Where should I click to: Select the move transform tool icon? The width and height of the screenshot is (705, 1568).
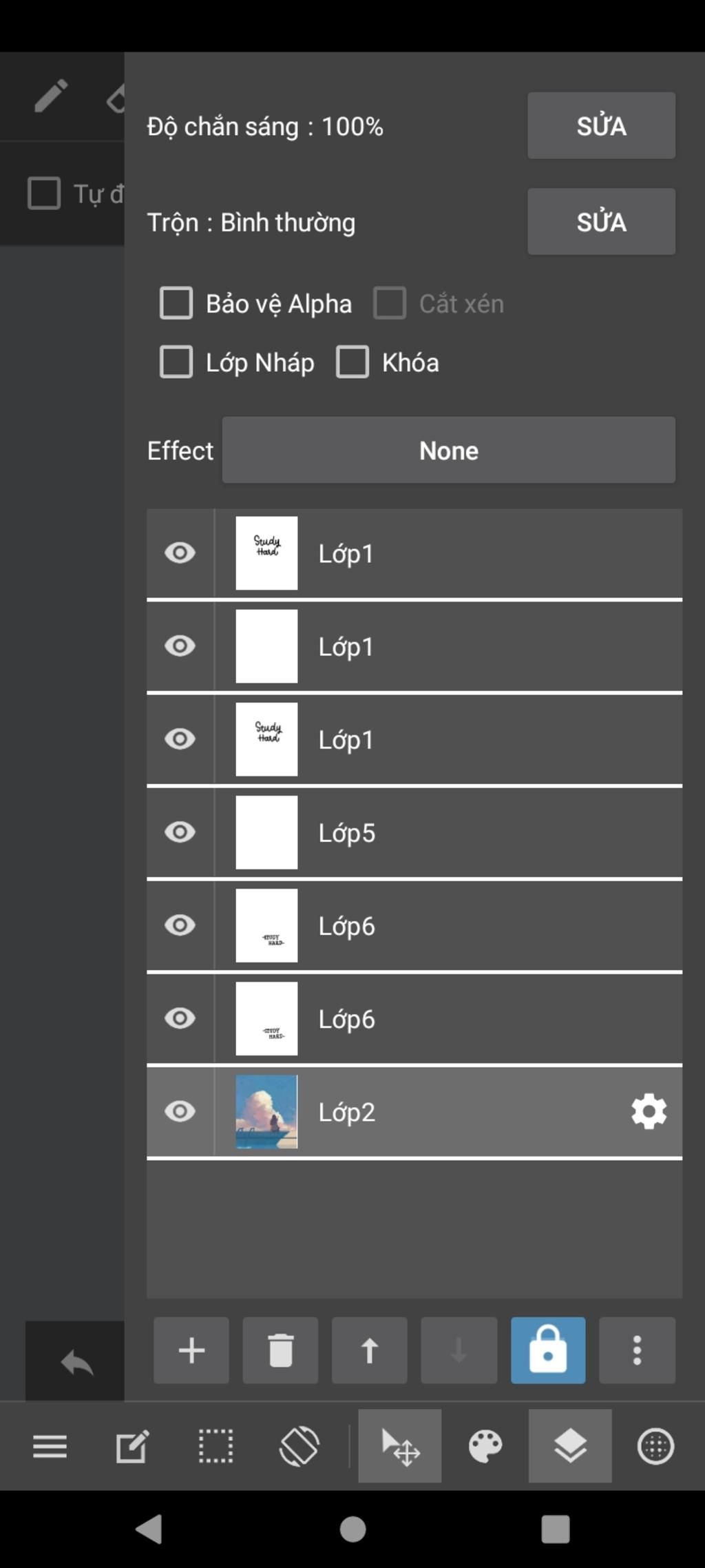point(400,1445)
